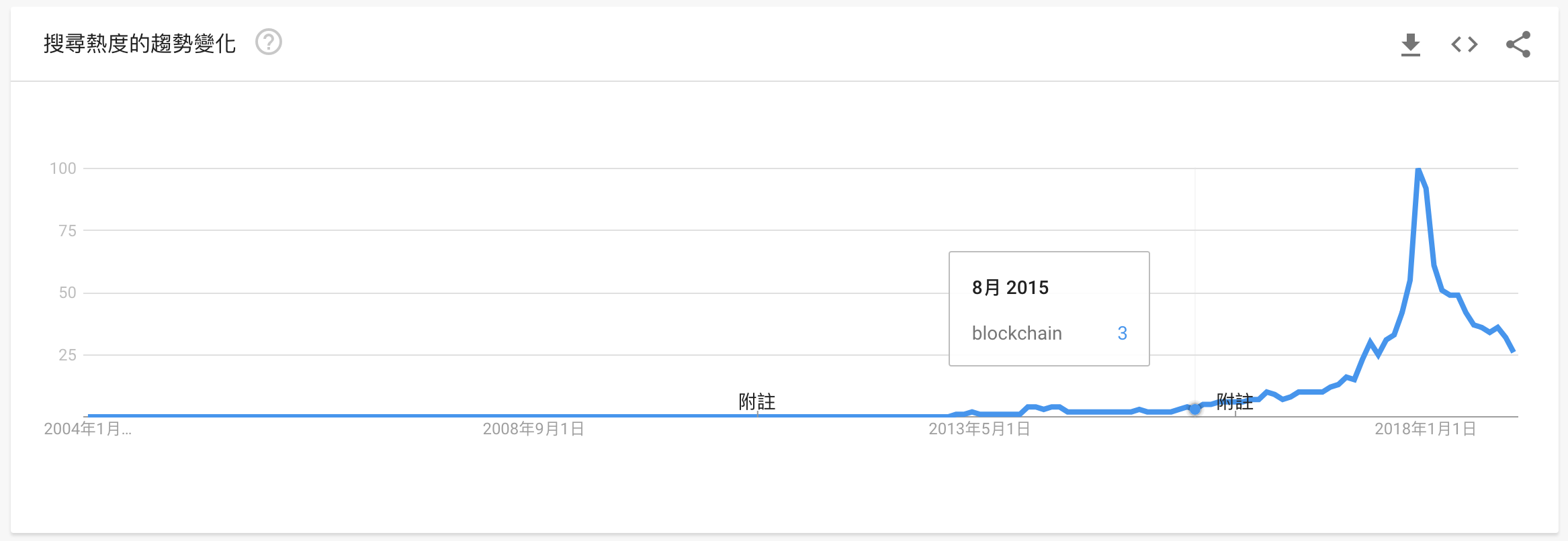Click the 75 y-axis label
Viewport: 1568px width, 541px height.
coord(67,231)
